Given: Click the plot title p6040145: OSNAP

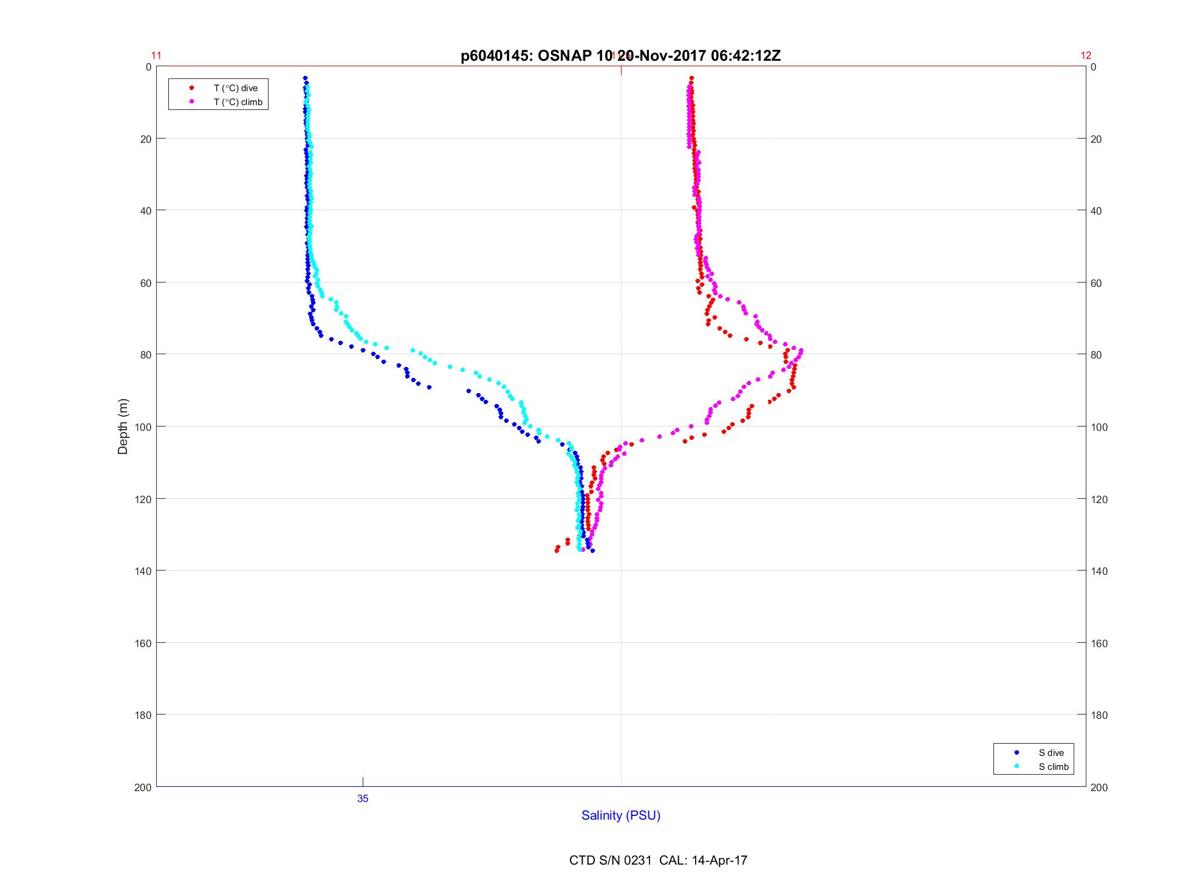Looking at the screenshot, I should pos(526,56).
